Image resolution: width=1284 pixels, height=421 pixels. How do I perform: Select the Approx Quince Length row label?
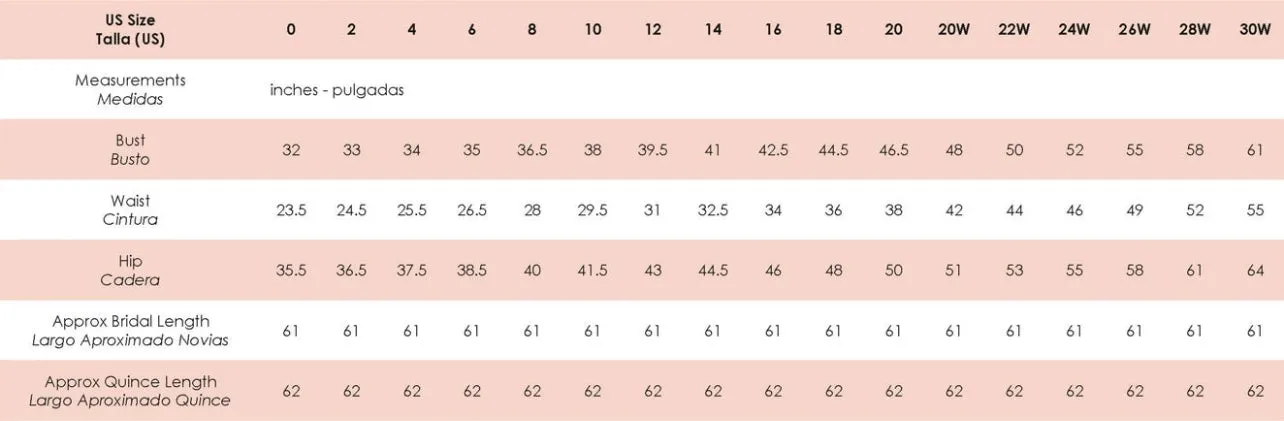tap(130, 391)
